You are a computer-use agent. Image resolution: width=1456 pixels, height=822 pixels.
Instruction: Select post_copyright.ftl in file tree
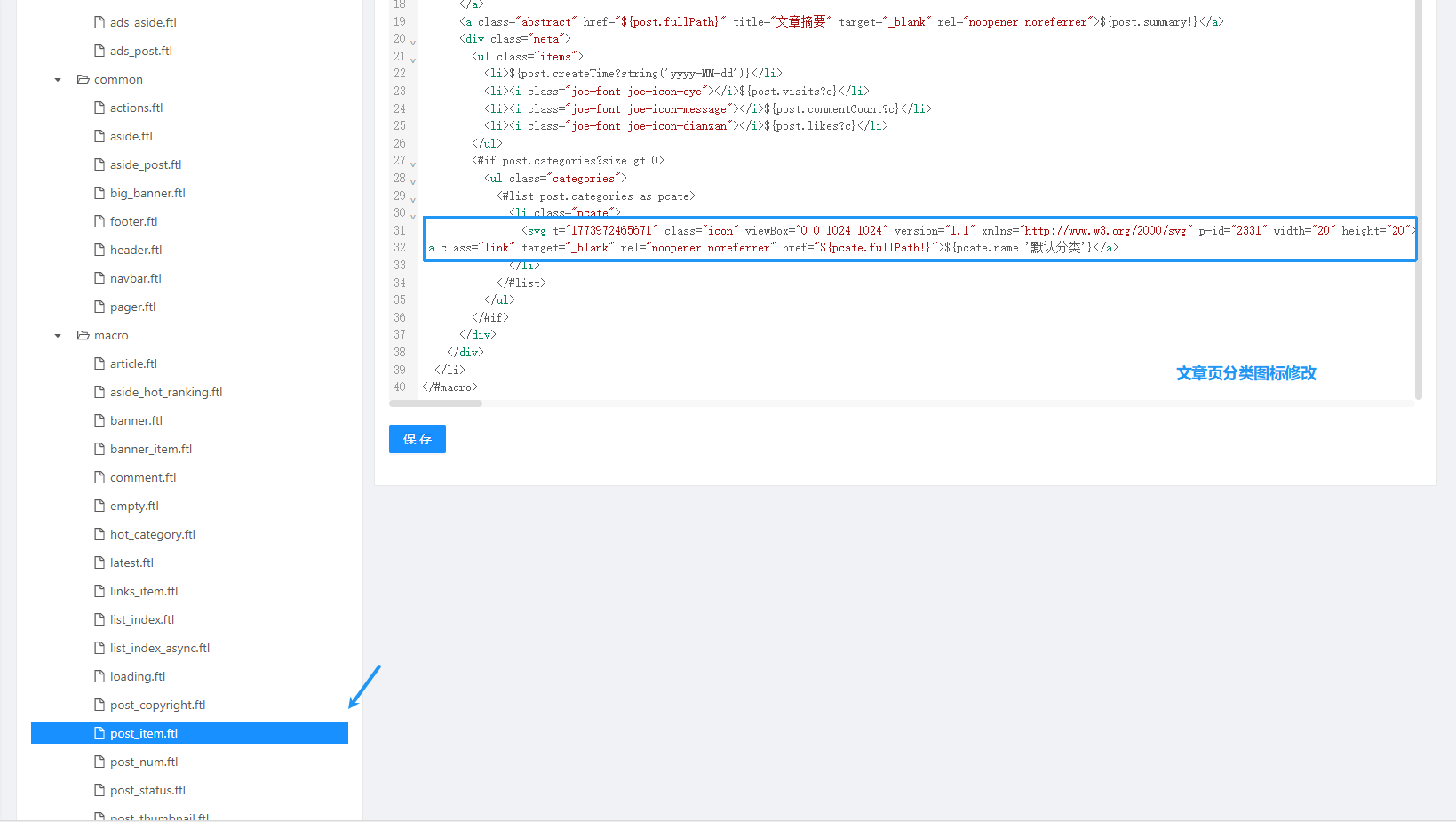tap(157, 705)
